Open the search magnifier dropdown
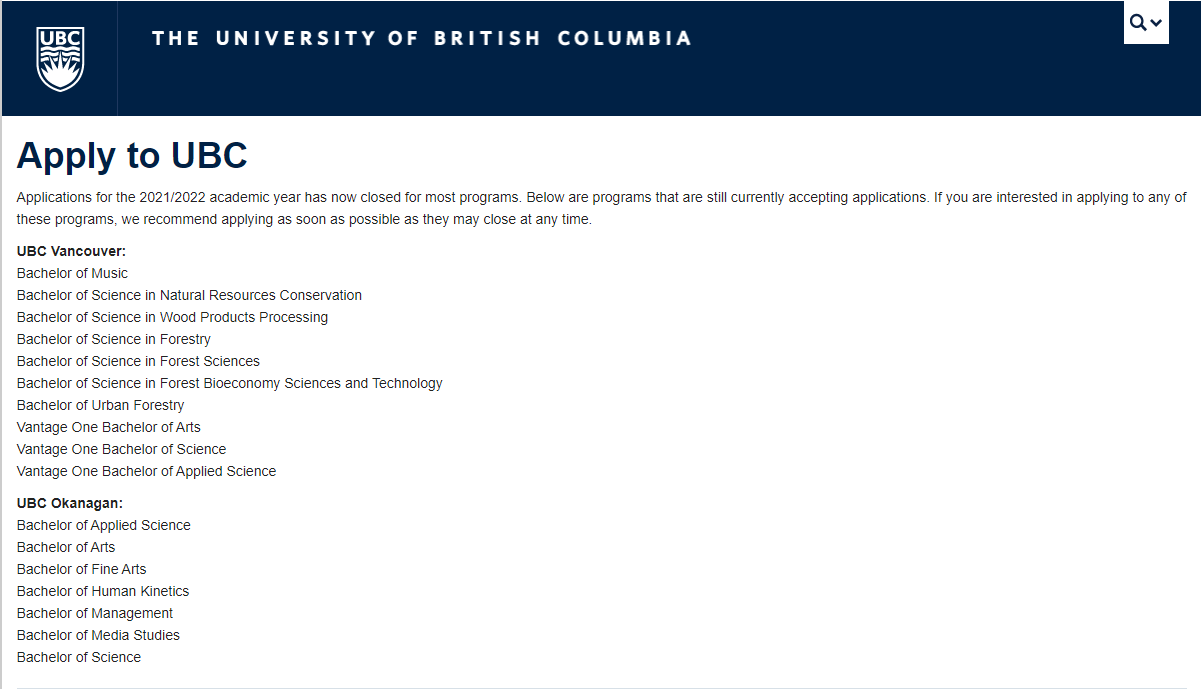This screenshot has width=1201, height=689. tap(1146, 23)
